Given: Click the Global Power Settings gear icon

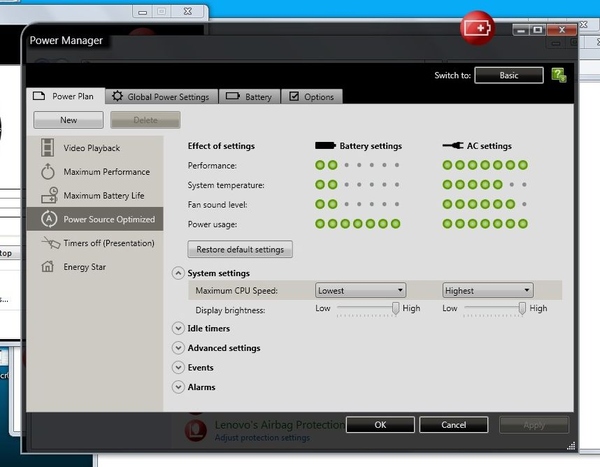Looking at the screenshot, I should tap(117, 96).
